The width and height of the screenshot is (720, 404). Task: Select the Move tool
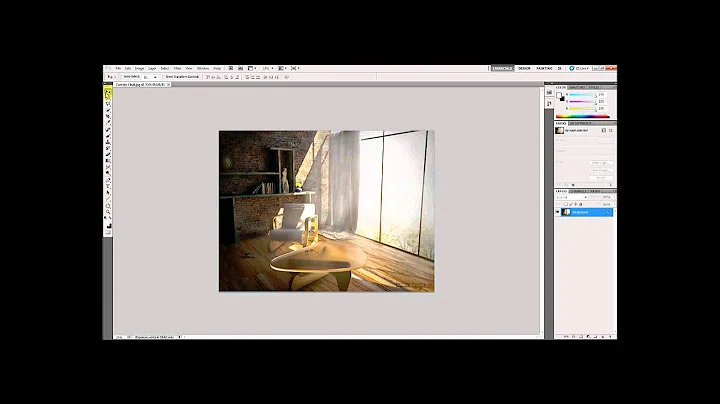coord(108,93)
